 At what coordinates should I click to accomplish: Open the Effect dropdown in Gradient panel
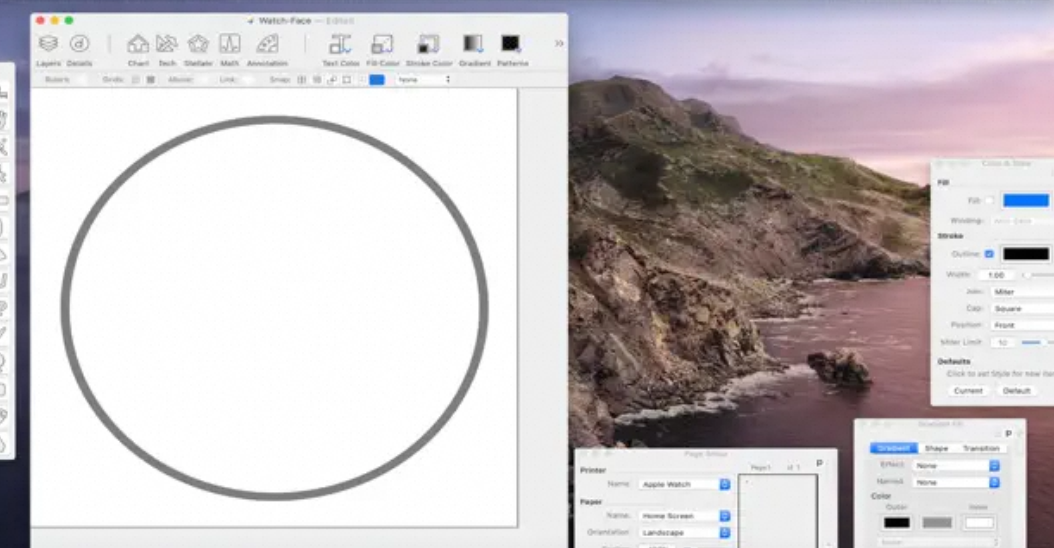[x=957, y=465]
